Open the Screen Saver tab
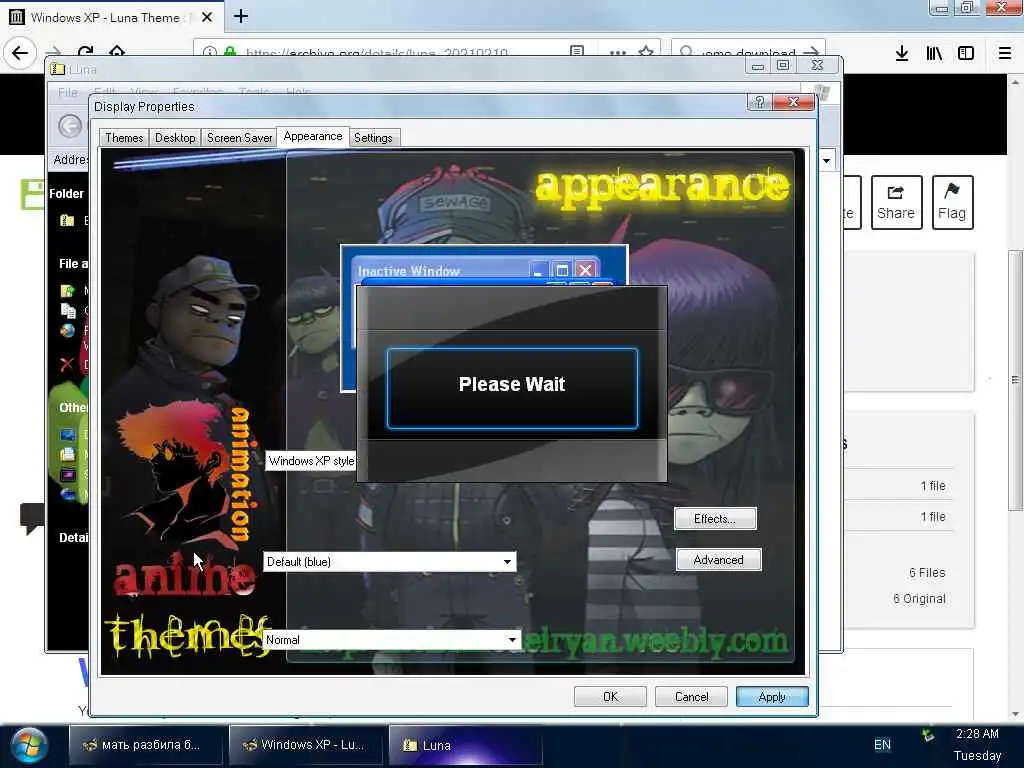 click(x=239, y=138)
